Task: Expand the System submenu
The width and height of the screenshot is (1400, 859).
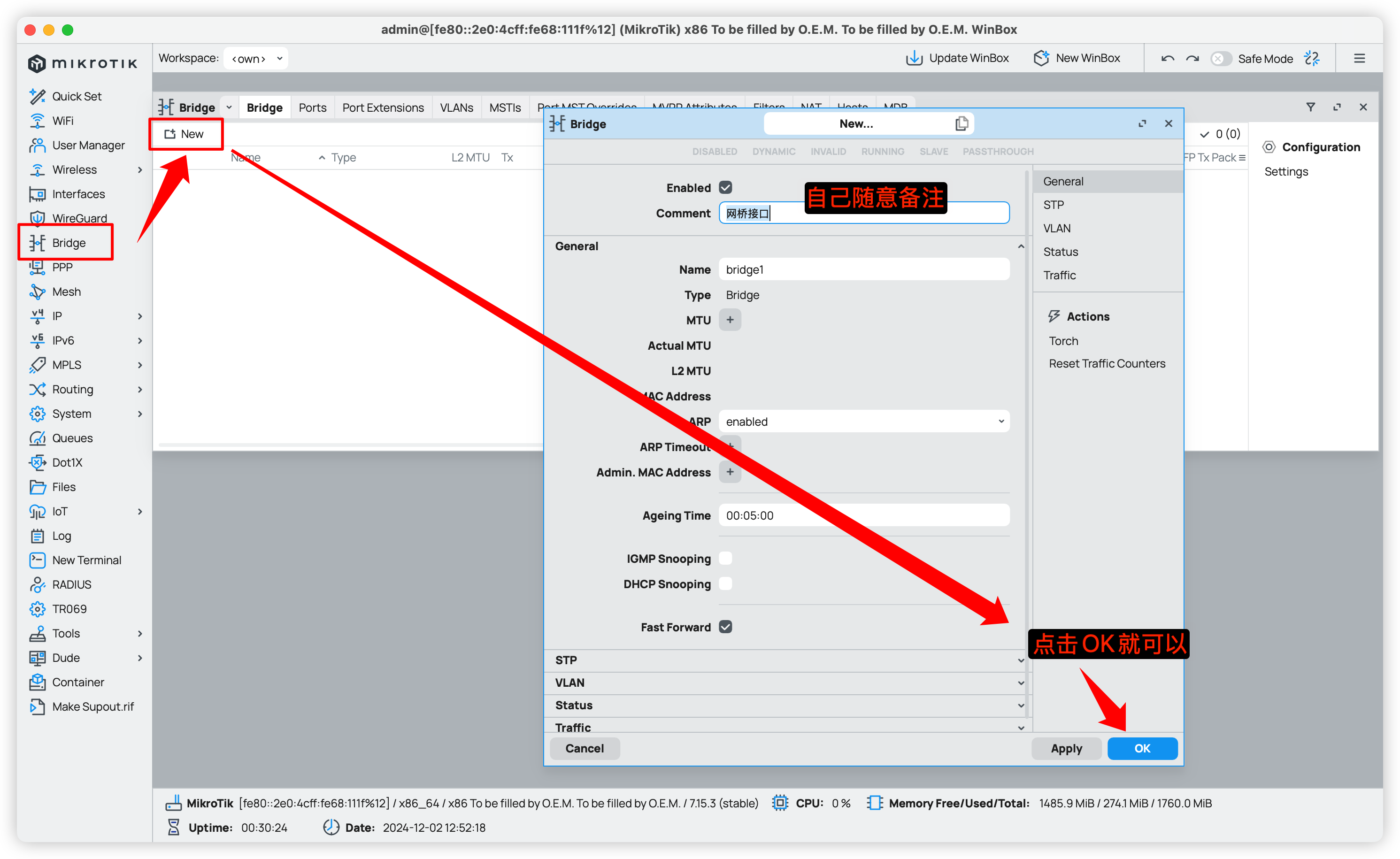Action: point(140,414)
